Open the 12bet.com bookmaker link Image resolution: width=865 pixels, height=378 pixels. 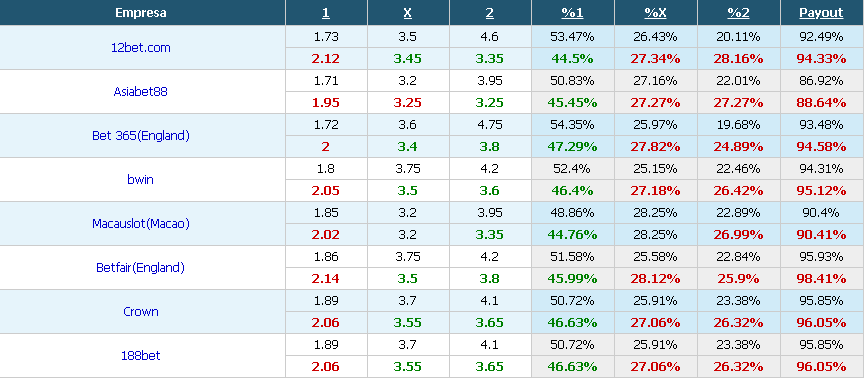tap(141, 47)
